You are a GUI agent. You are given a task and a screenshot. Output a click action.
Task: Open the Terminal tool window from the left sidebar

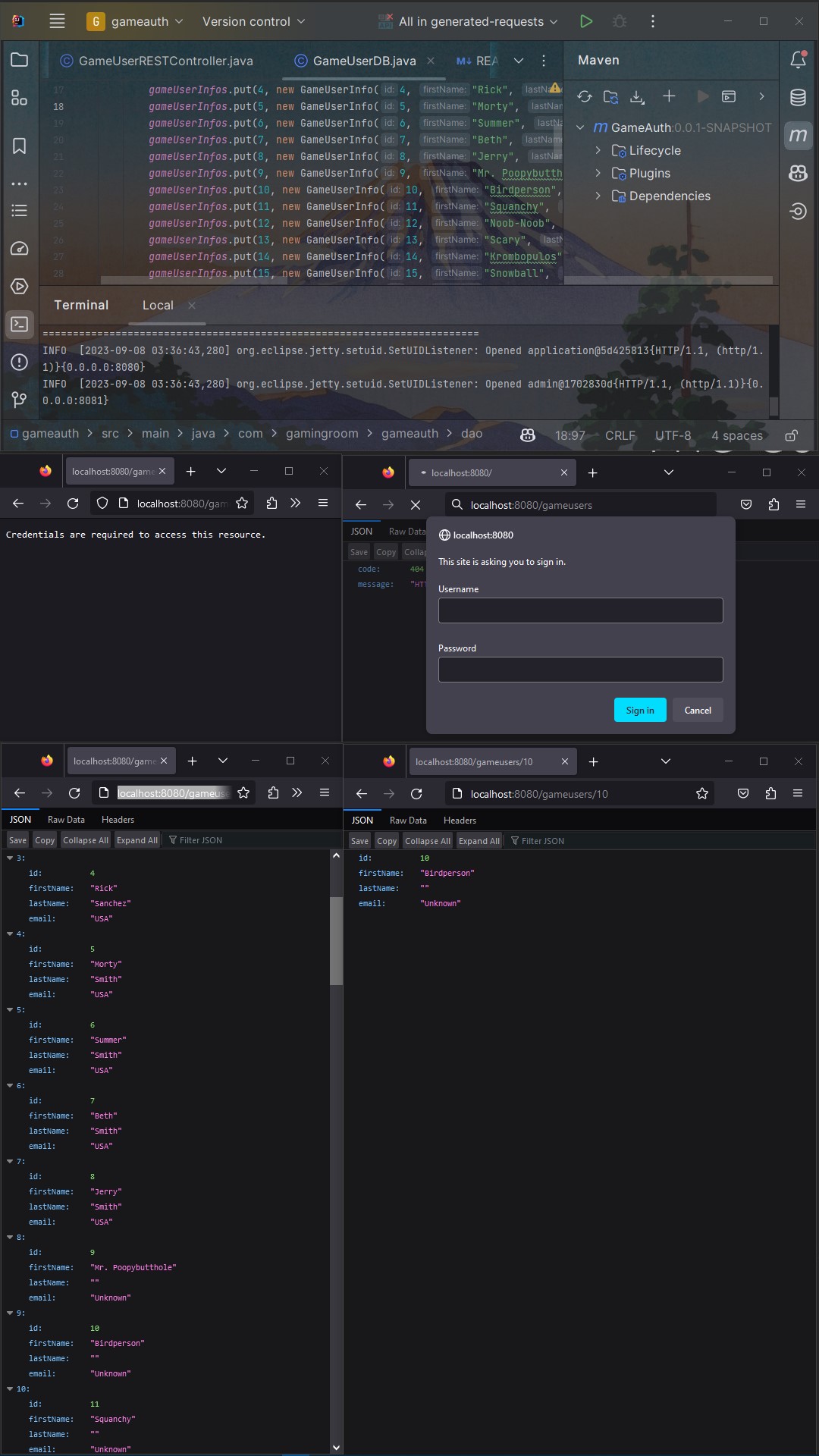pos(20,325)
